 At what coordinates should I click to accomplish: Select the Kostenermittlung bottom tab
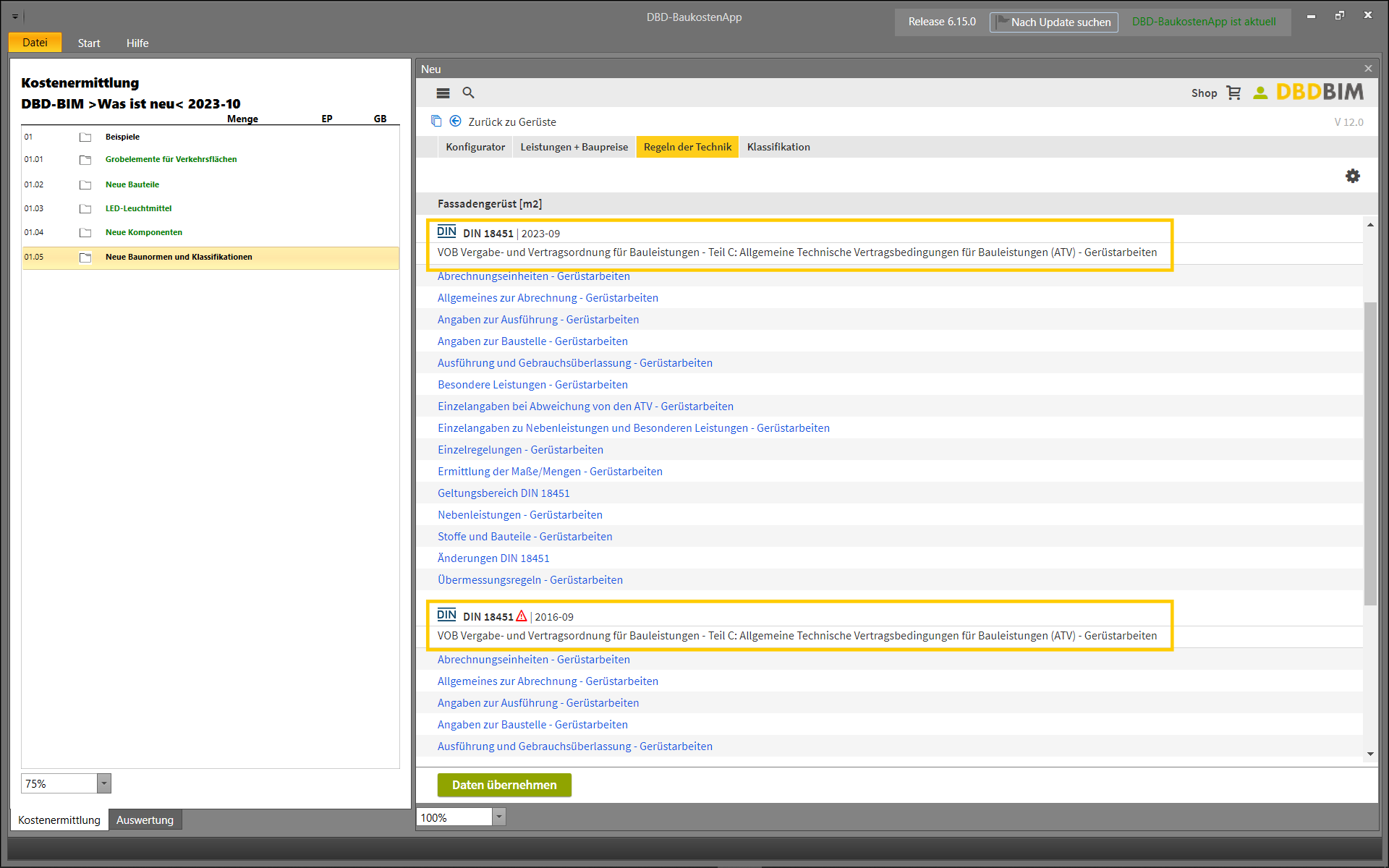(x=59, y=820)
